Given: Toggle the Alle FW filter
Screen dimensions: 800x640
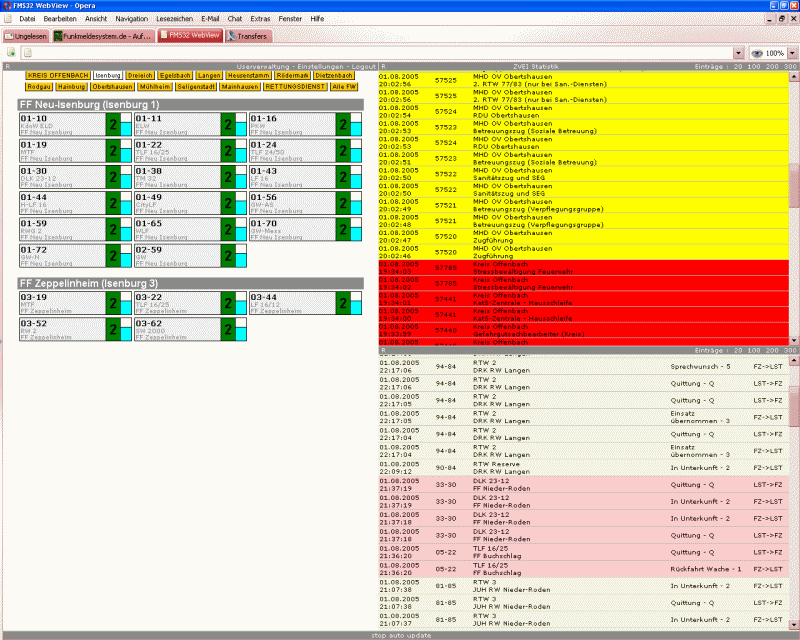Looking at the screenshot, I should point(345,87).
